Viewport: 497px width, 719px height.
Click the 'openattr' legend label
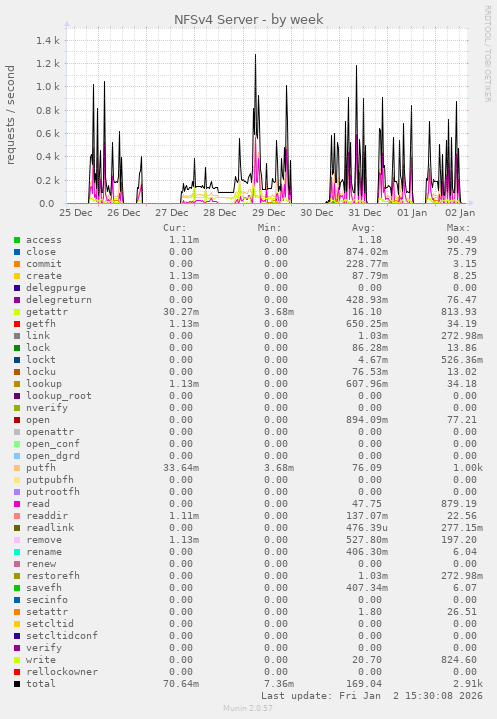(50, 432)
